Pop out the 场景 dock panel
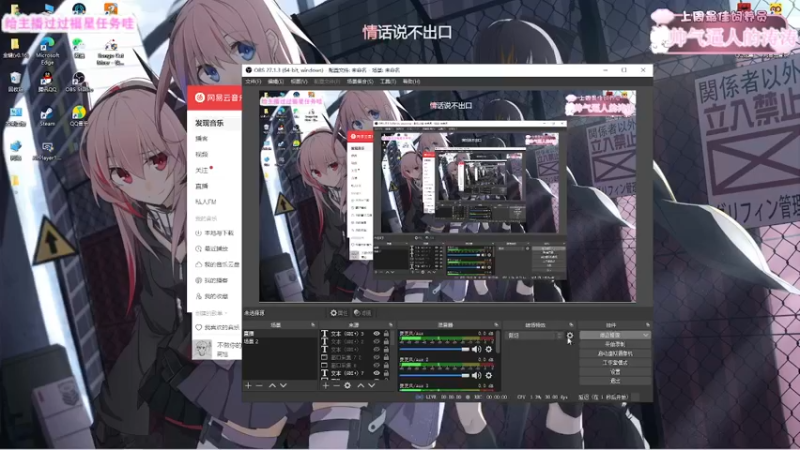 (x=313, y=325)
